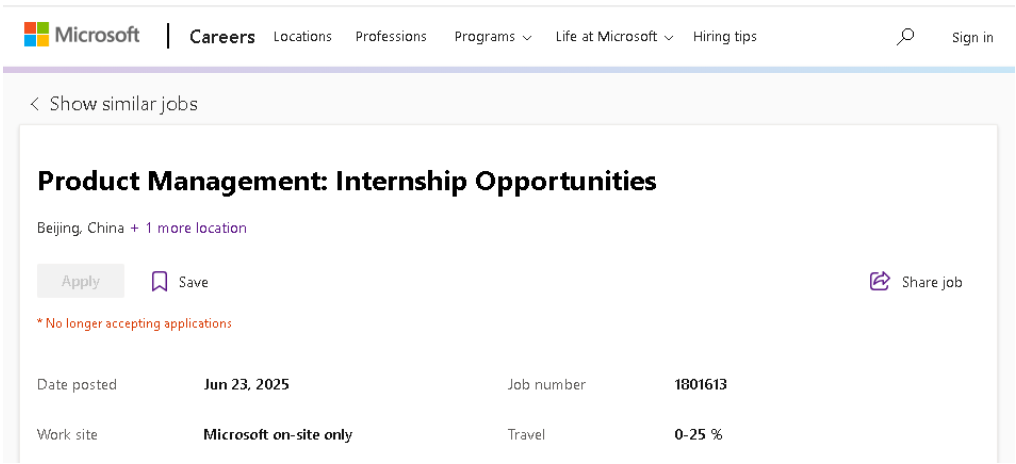Click the back chevron beside Show similar jobs
Screen dimensions: 1016x464
[x=34, y=104]
